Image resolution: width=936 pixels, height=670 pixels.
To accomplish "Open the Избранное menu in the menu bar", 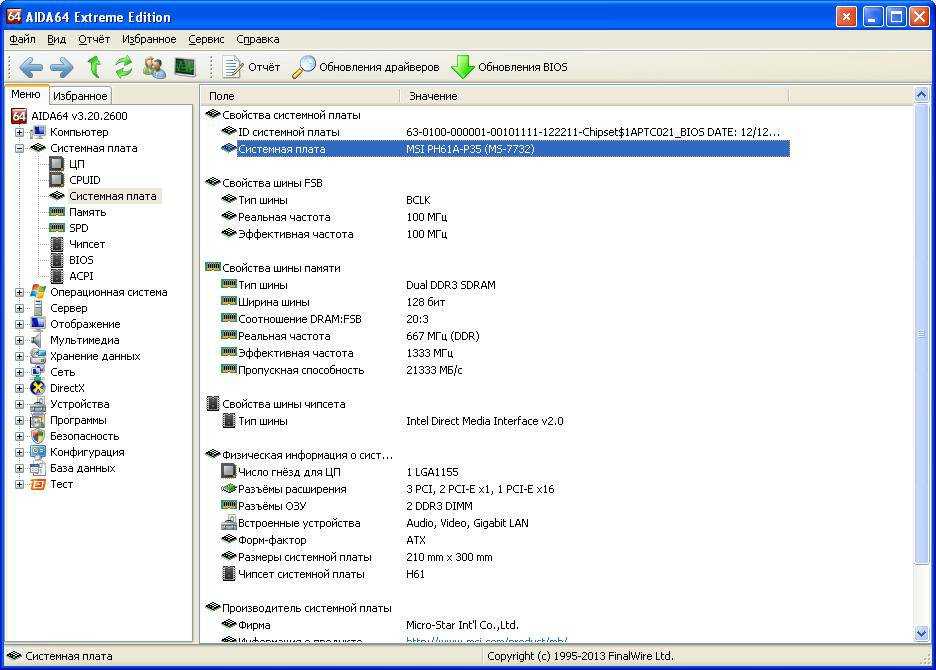I will pyautogui.click(x=149, y=39).
